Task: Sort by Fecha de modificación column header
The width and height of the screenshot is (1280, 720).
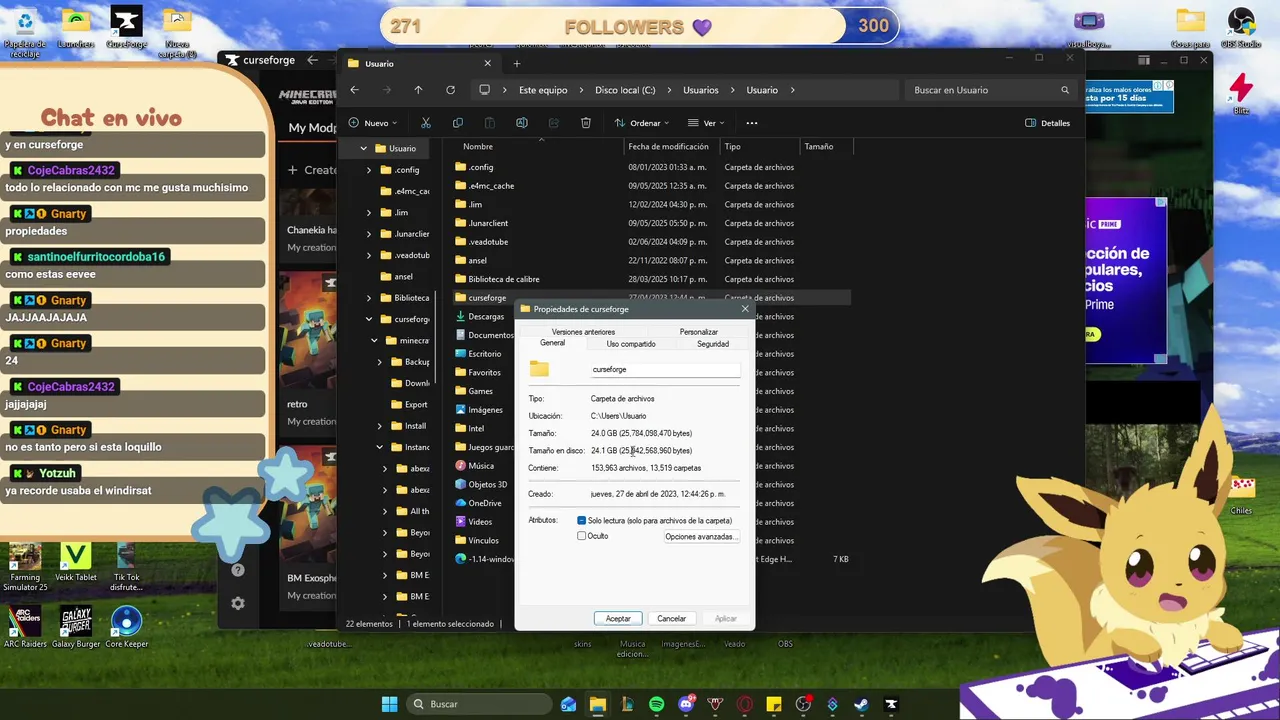Action: coord(669,146)
